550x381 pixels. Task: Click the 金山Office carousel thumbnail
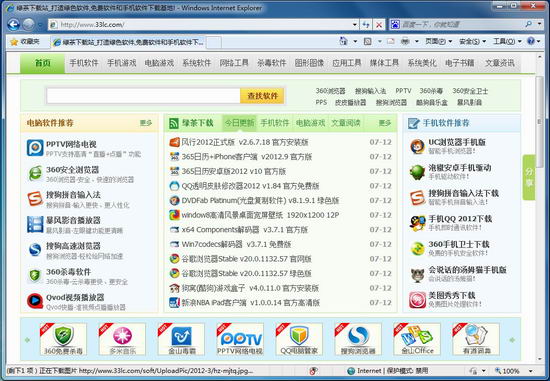[417, 339]
